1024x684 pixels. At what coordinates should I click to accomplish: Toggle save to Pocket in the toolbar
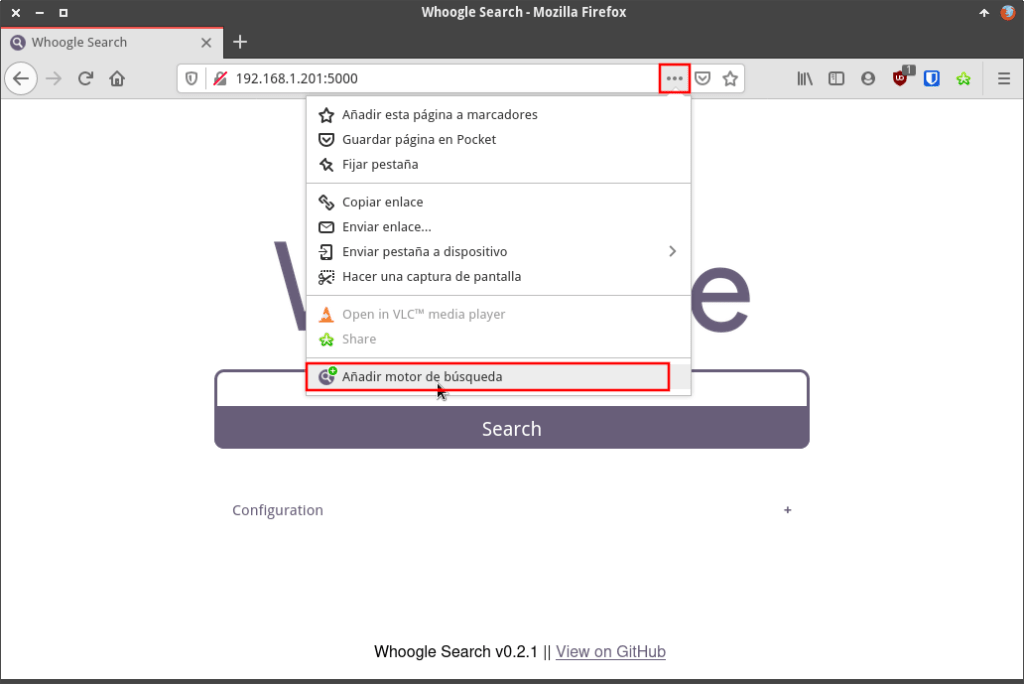[x=702, y=78]
